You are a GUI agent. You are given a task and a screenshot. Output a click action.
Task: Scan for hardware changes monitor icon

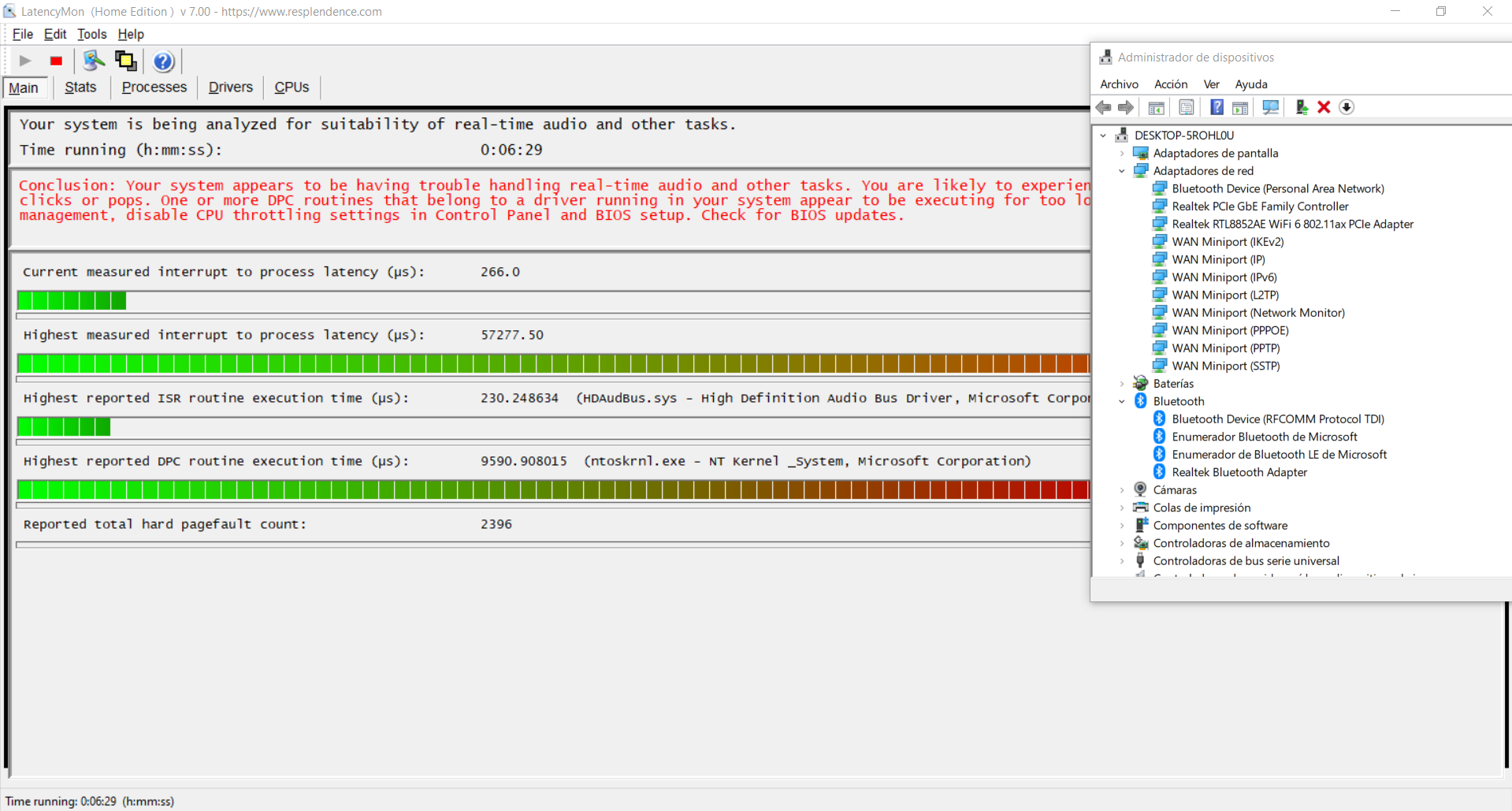[1271, 107]
